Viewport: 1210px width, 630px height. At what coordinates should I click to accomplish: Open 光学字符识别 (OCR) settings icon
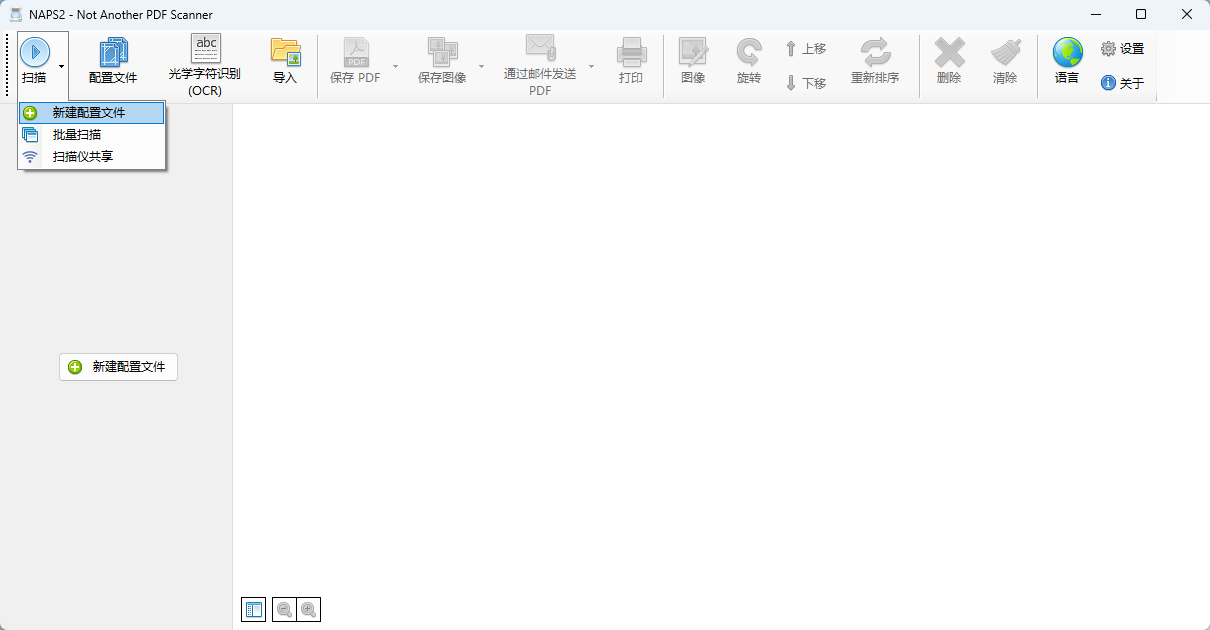[205, 48]
